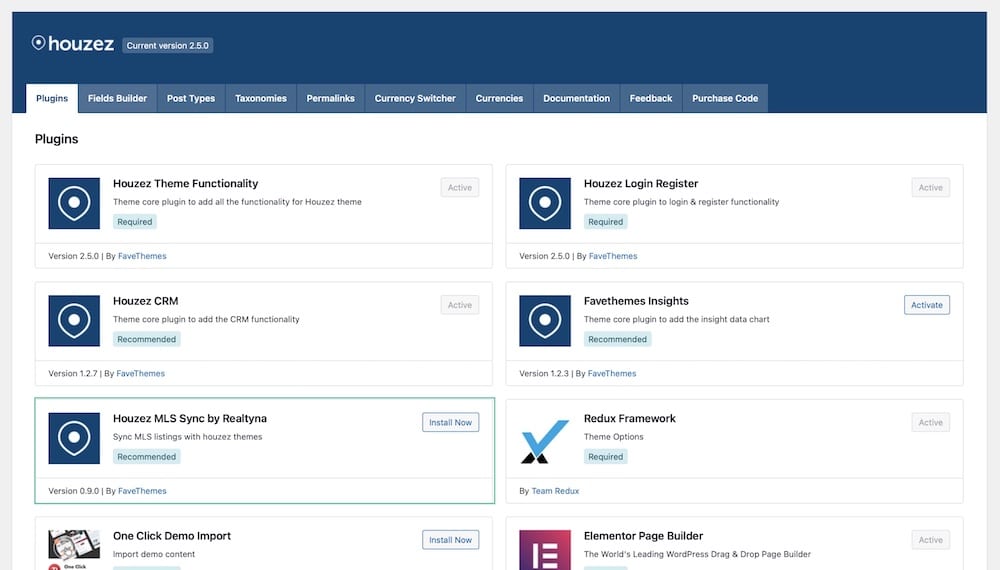
Task: Click the One Click Demo Import thumbnail
Action: pyautogui.click(x=74, y=550)
